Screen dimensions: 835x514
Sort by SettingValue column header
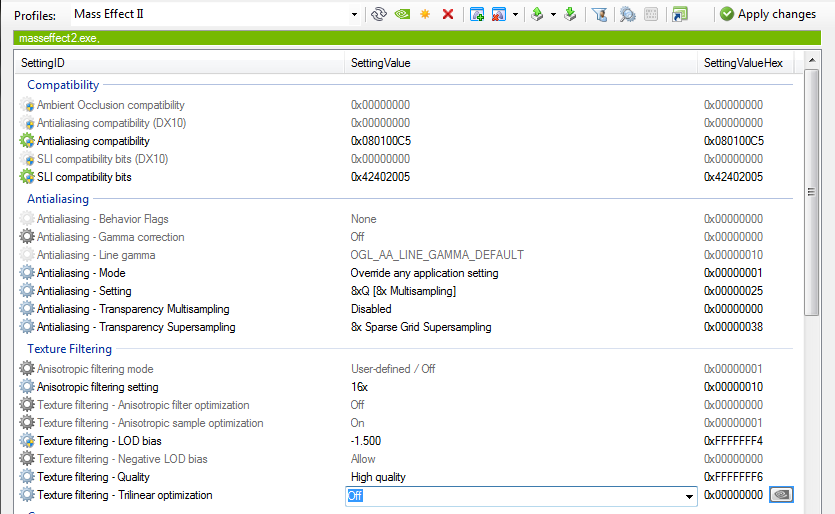521,63
